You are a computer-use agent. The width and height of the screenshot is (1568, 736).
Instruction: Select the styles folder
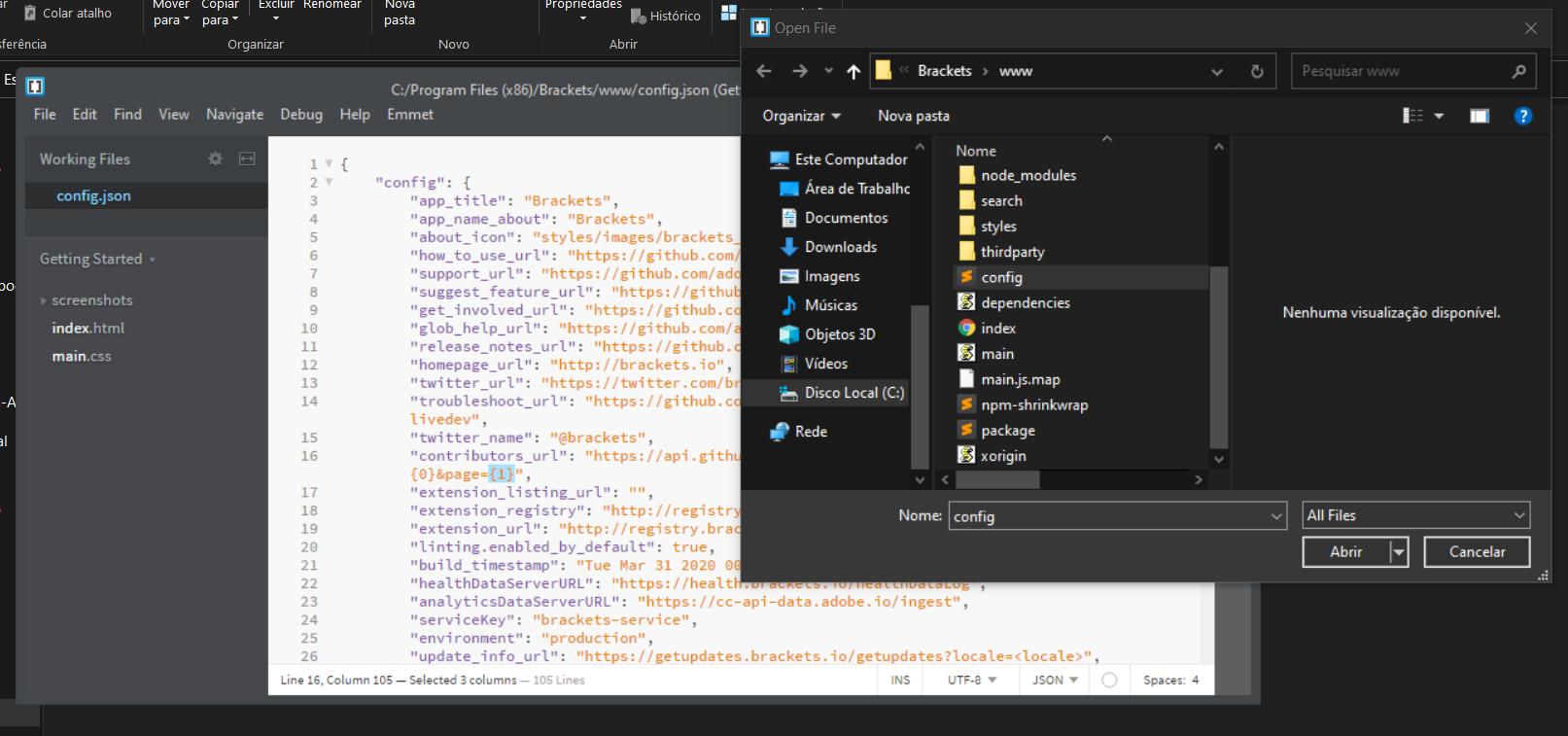tap(988, 227)
